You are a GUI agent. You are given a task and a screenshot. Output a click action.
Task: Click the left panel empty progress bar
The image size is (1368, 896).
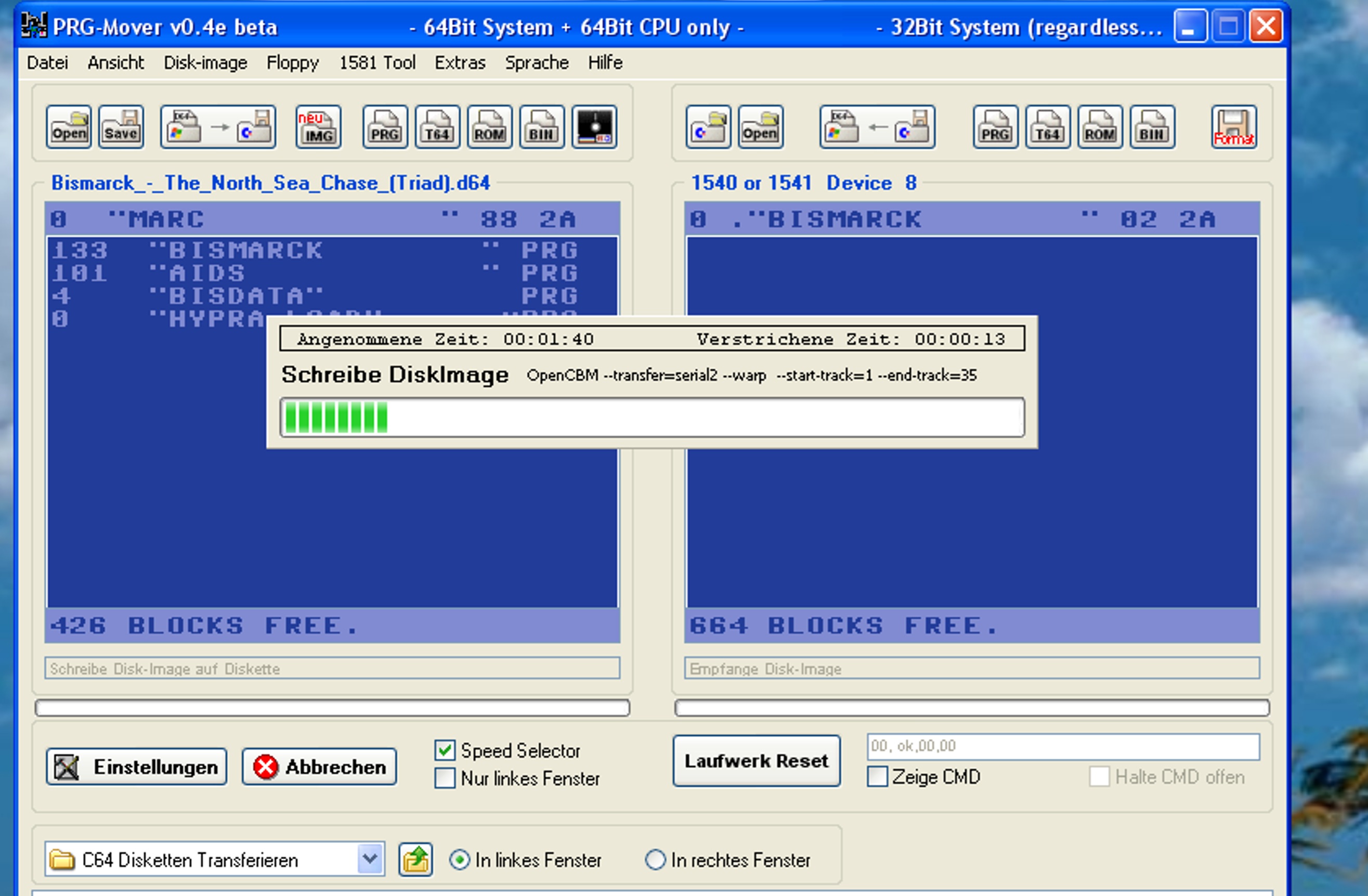[x=332, y=708]
